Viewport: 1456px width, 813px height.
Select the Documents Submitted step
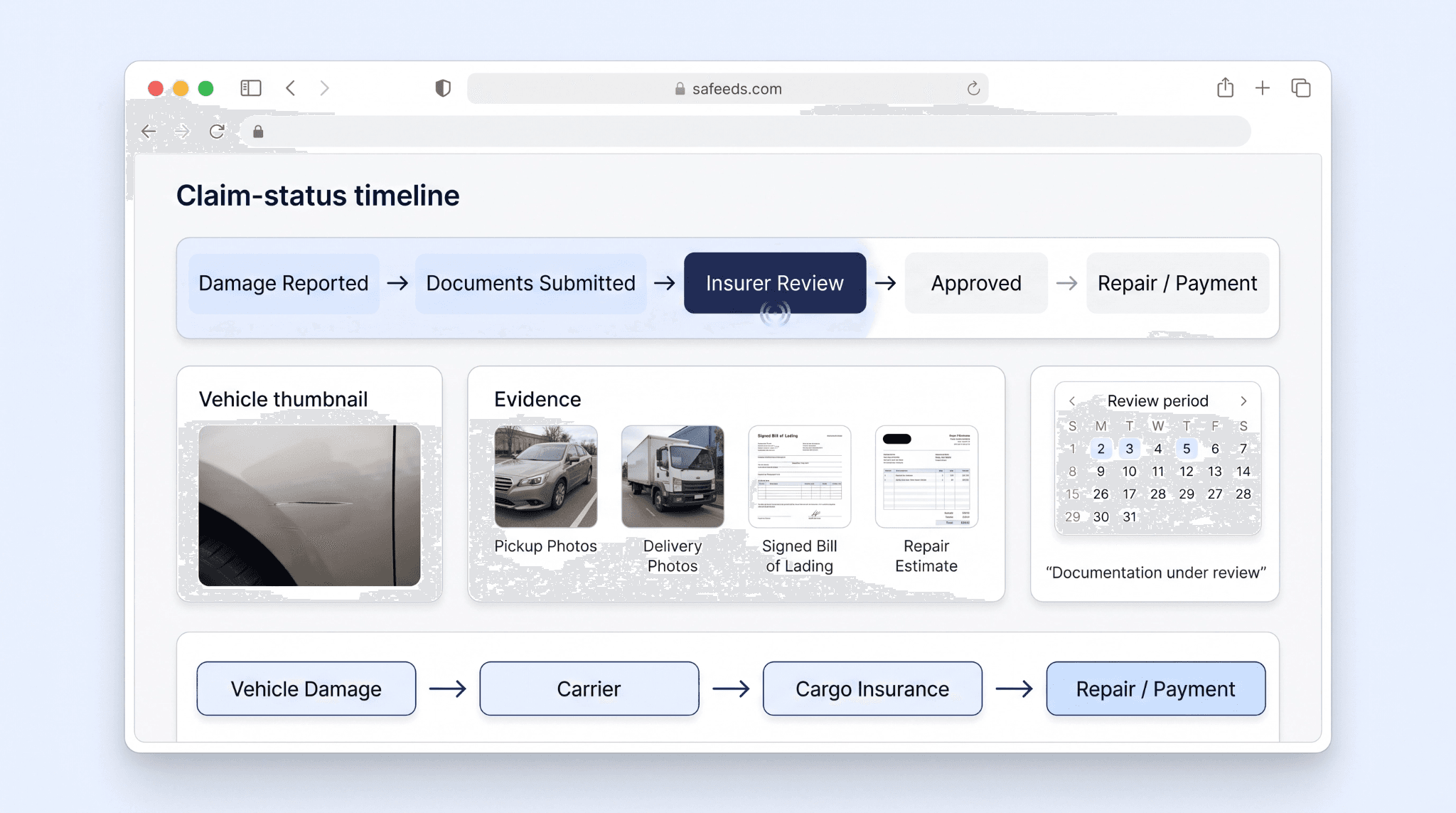tap(531, 283)
